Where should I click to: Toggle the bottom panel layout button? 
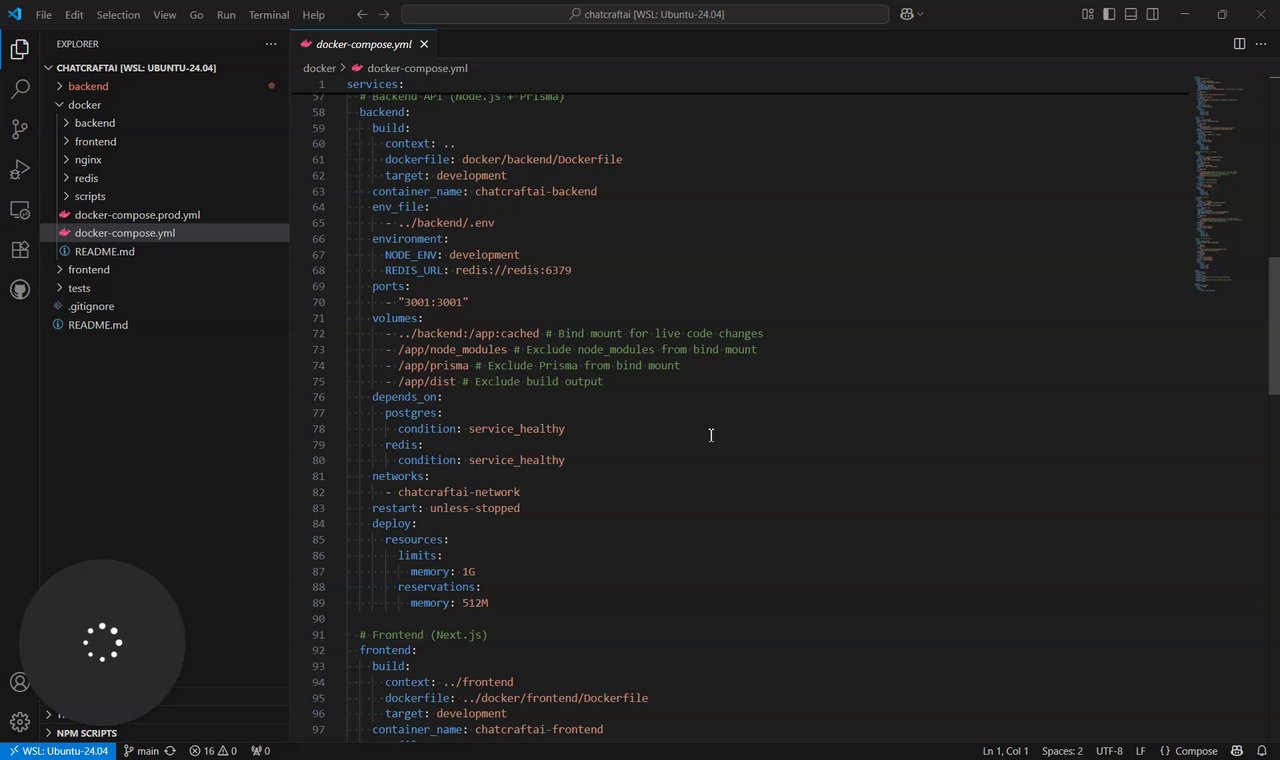[x=1131, y=14]
